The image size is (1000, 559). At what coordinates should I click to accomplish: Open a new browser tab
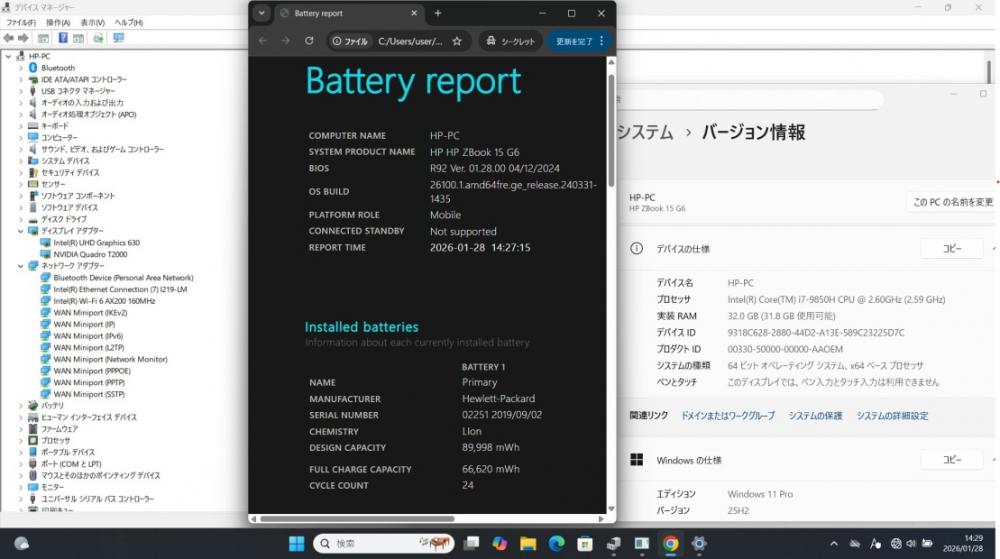(x=437, y=13)
